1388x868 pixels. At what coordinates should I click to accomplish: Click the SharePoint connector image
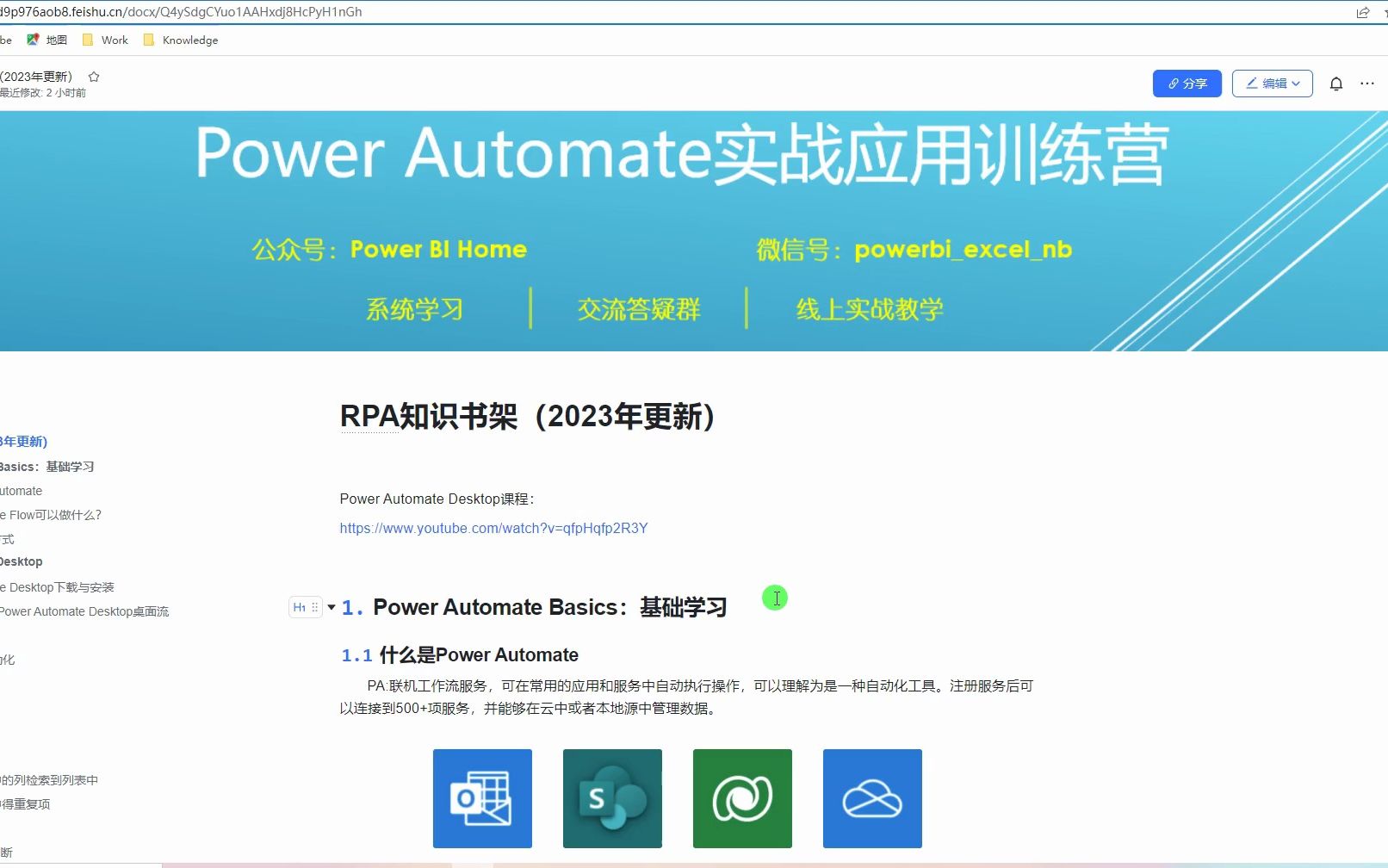[x=612, y=798]
